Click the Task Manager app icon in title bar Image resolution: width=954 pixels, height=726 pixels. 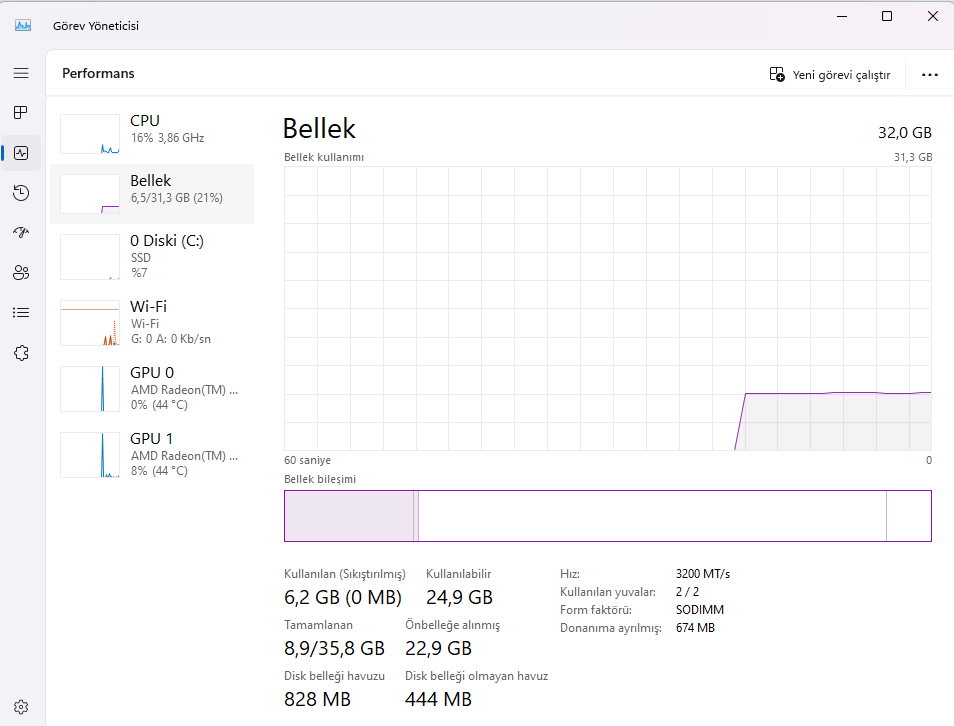coord(23,25)
